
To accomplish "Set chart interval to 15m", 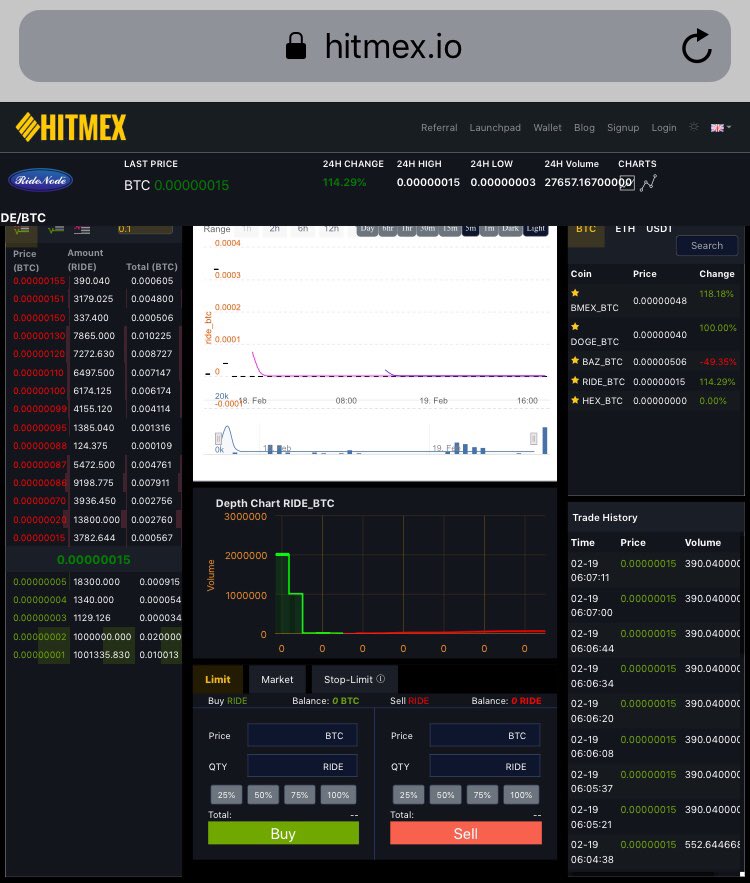I will 450,230.
